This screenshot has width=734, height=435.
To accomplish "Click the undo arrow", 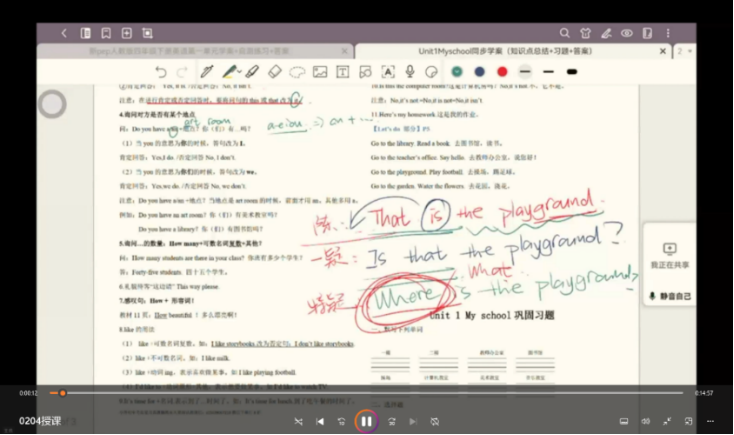I will [x=160, y=72].
